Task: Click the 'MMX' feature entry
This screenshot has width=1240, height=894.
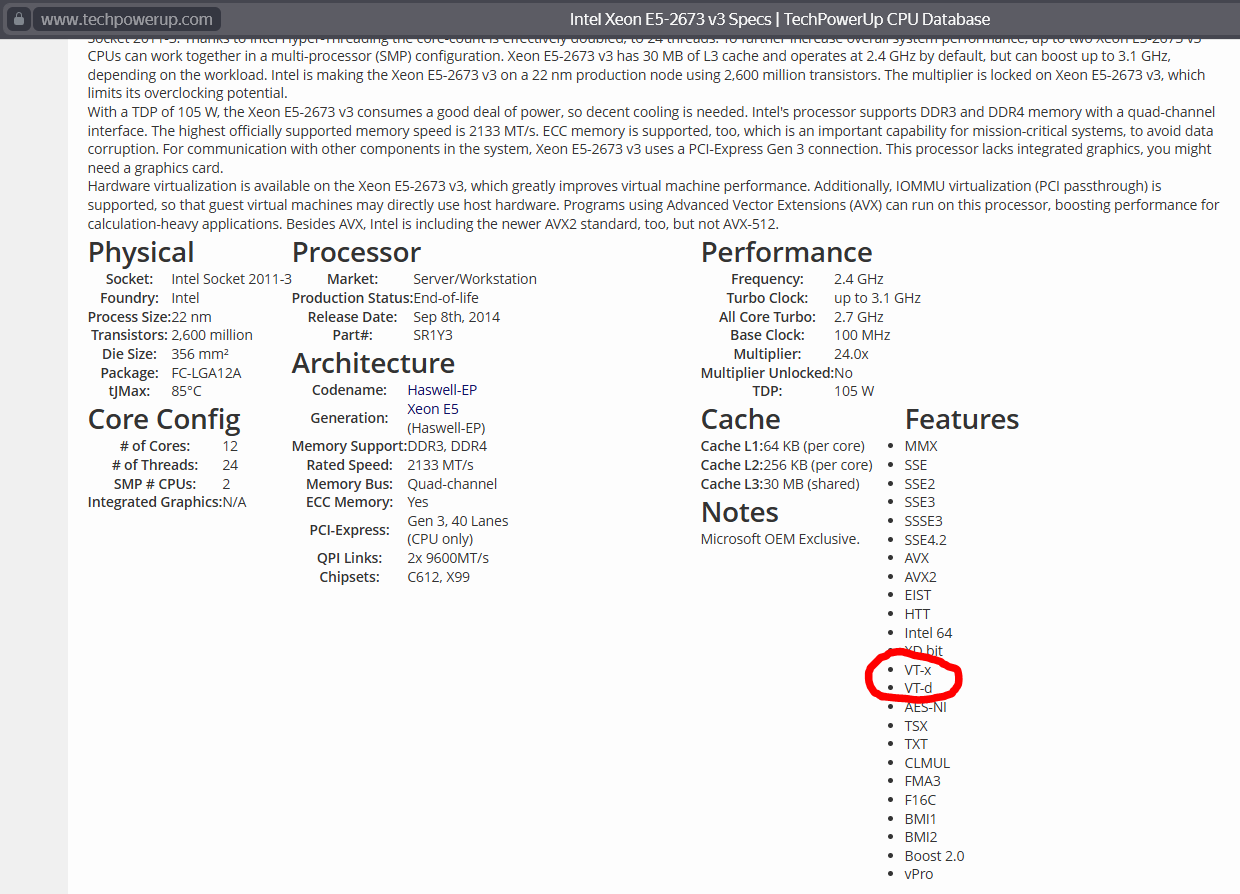Action: (921, 446)
